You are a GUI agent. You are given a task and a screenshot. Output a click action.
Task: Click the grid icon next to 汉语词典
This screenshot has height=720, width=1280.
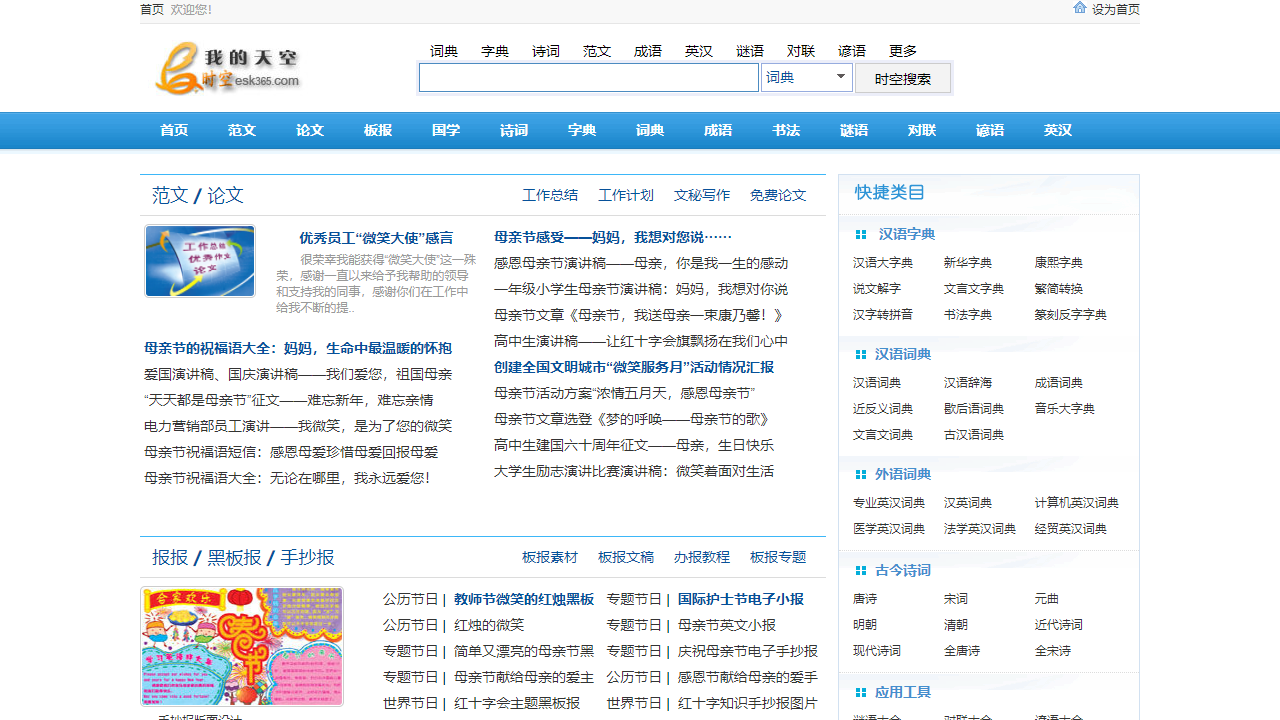pos(861,355)
